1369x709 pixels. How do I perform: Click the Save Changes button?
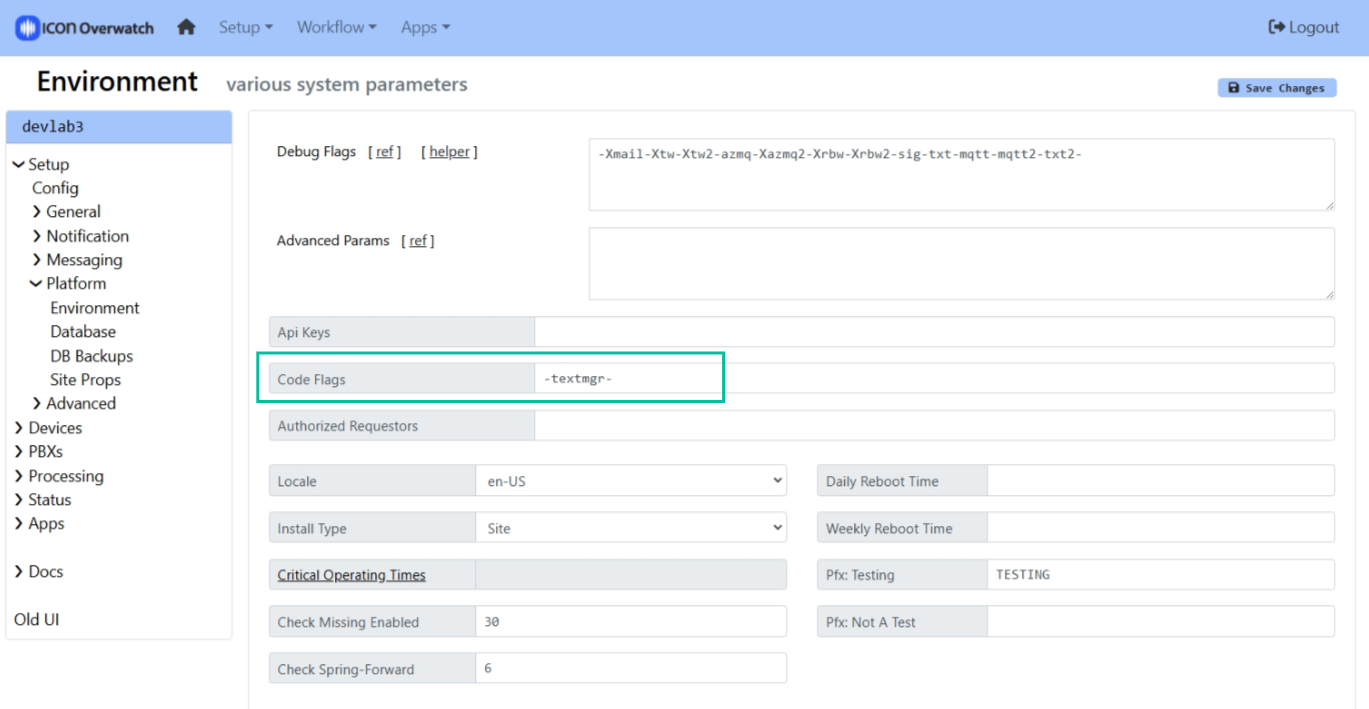pos(1277,88)
